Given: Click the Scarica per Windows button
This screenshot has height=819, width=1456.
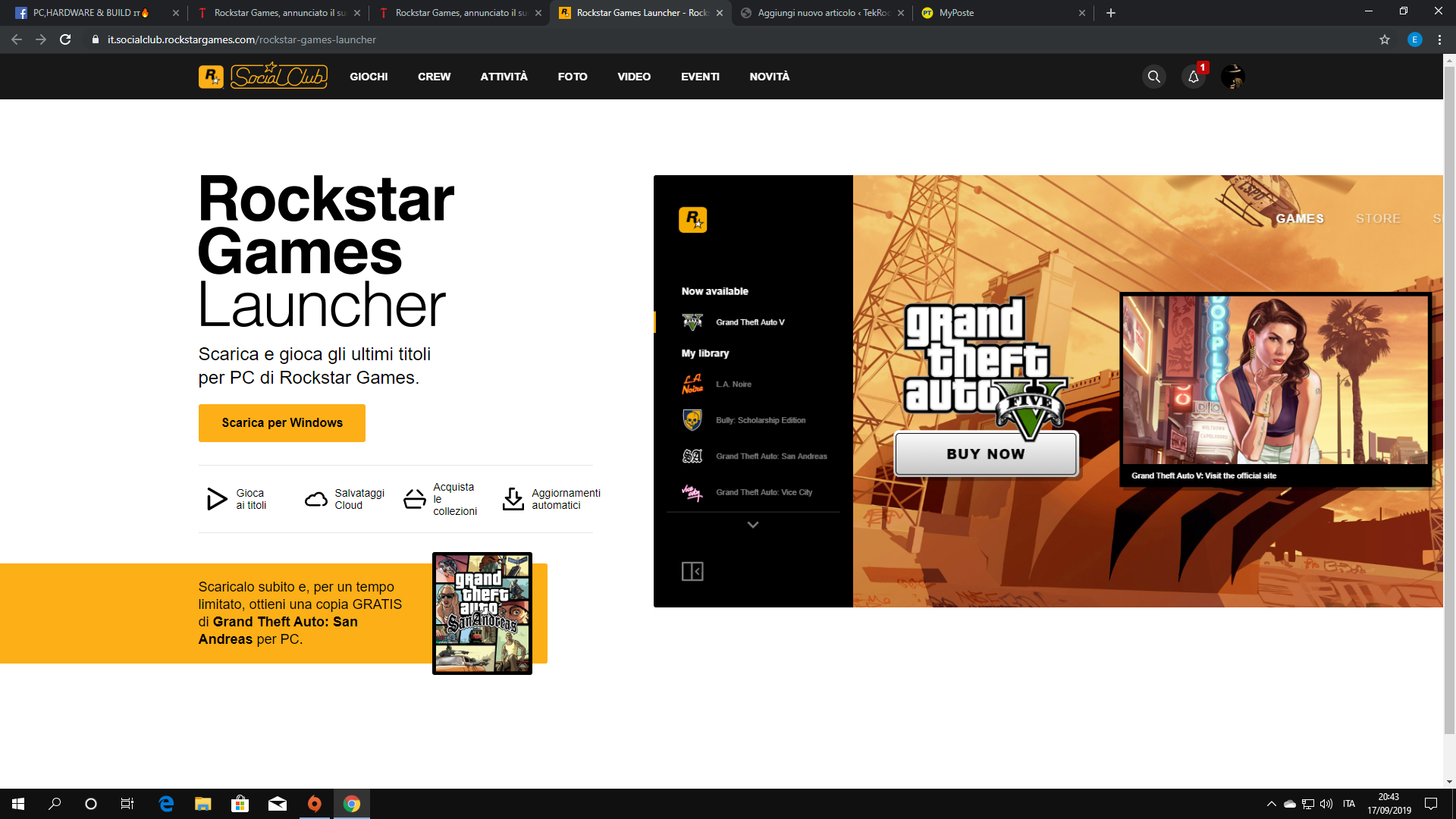Looking at the screenshot, I should (282, 423).
